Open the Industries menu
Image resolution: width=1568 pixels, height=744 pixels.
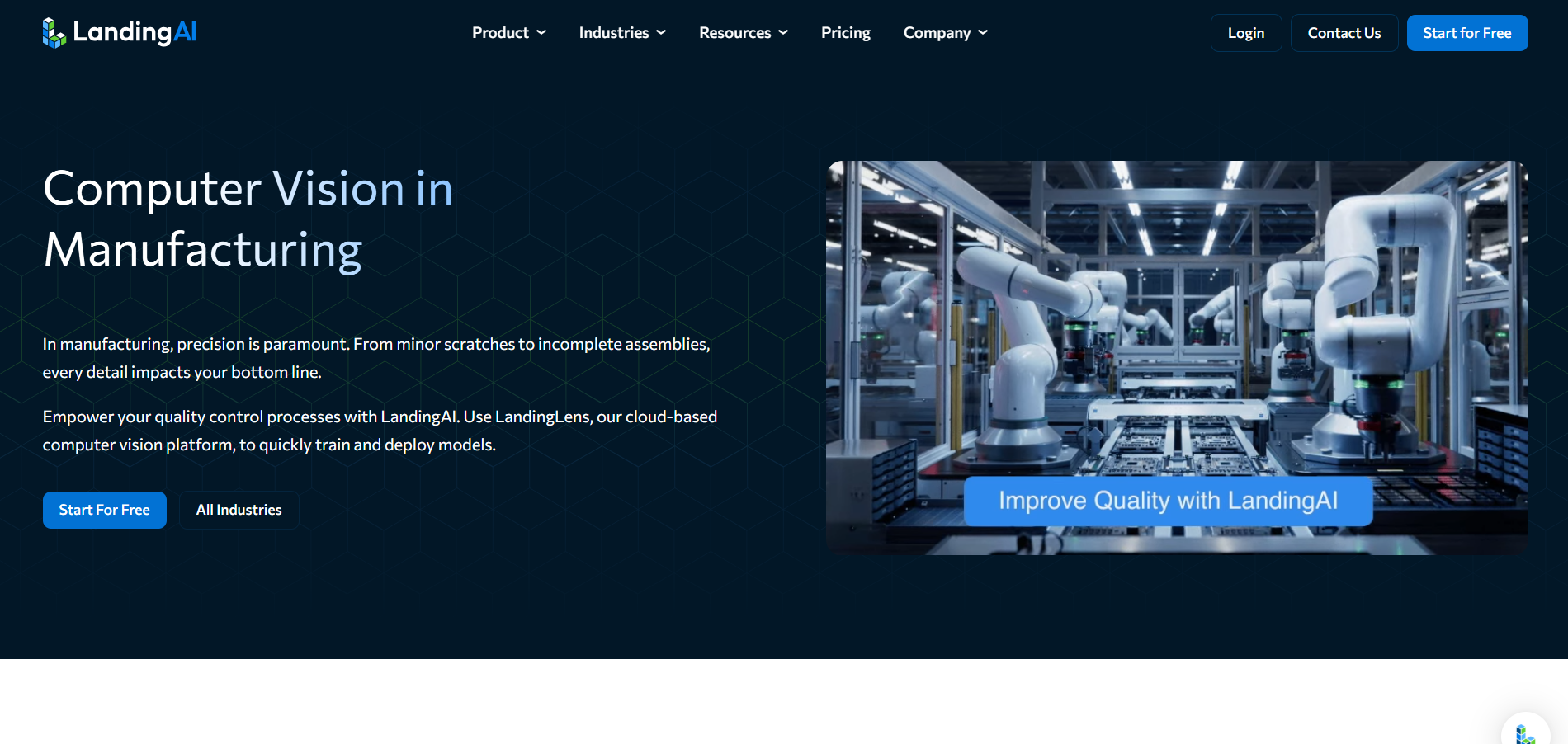click(x=622, y=33)
